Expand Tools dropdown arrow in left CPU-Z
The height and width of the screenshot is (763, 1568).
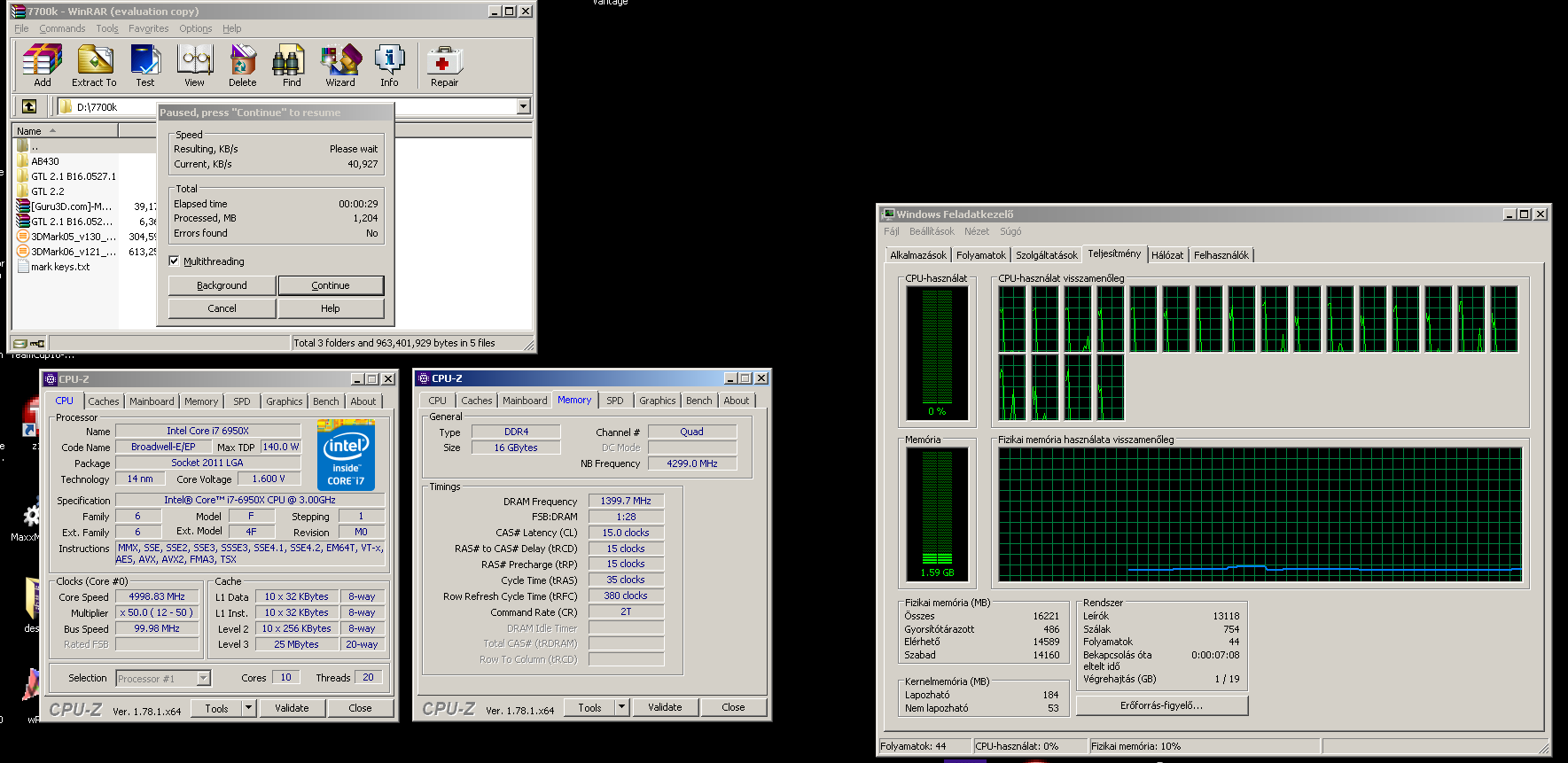point(249,708)
